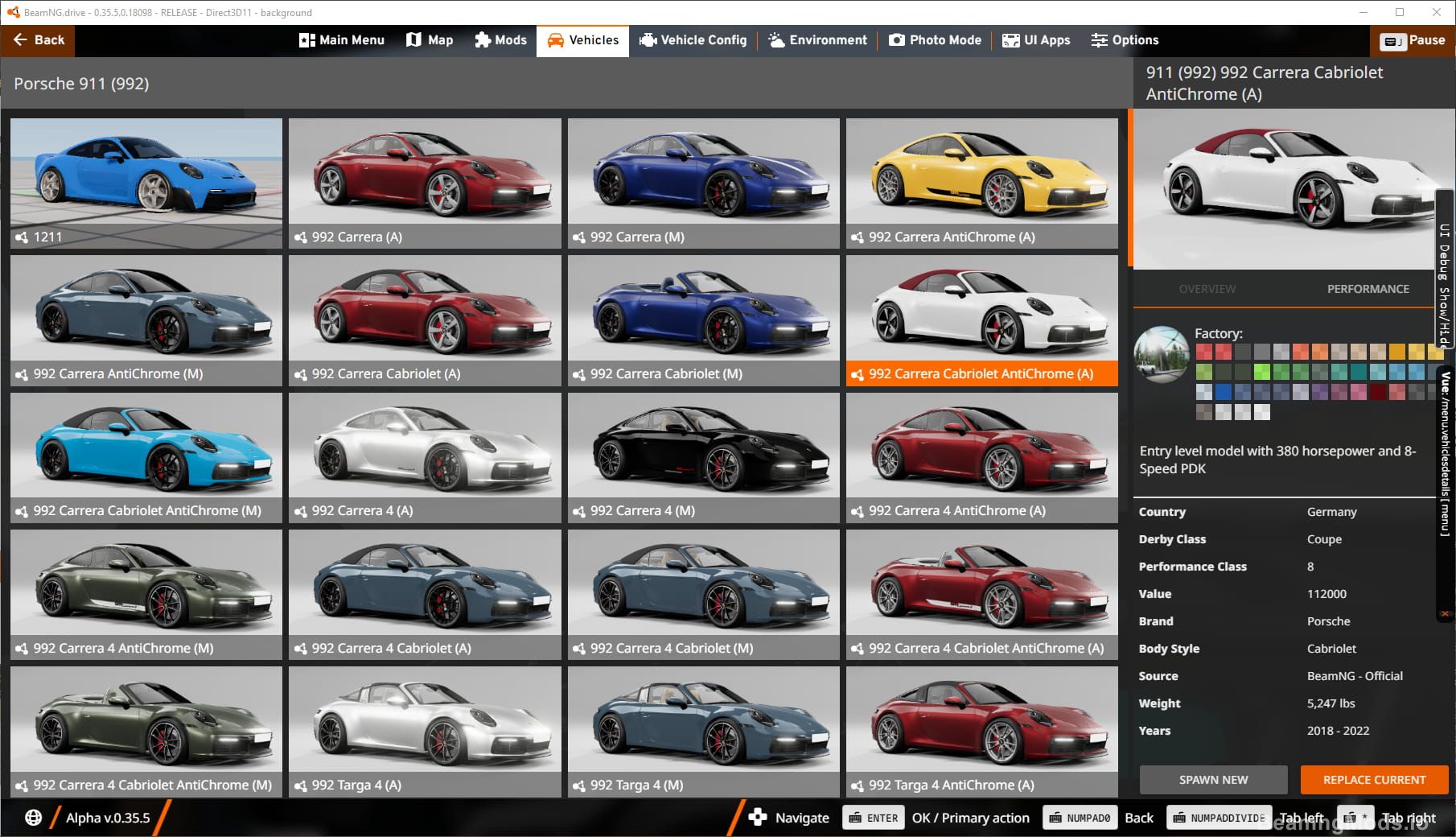Open Vehicle Config

(693, 39)
